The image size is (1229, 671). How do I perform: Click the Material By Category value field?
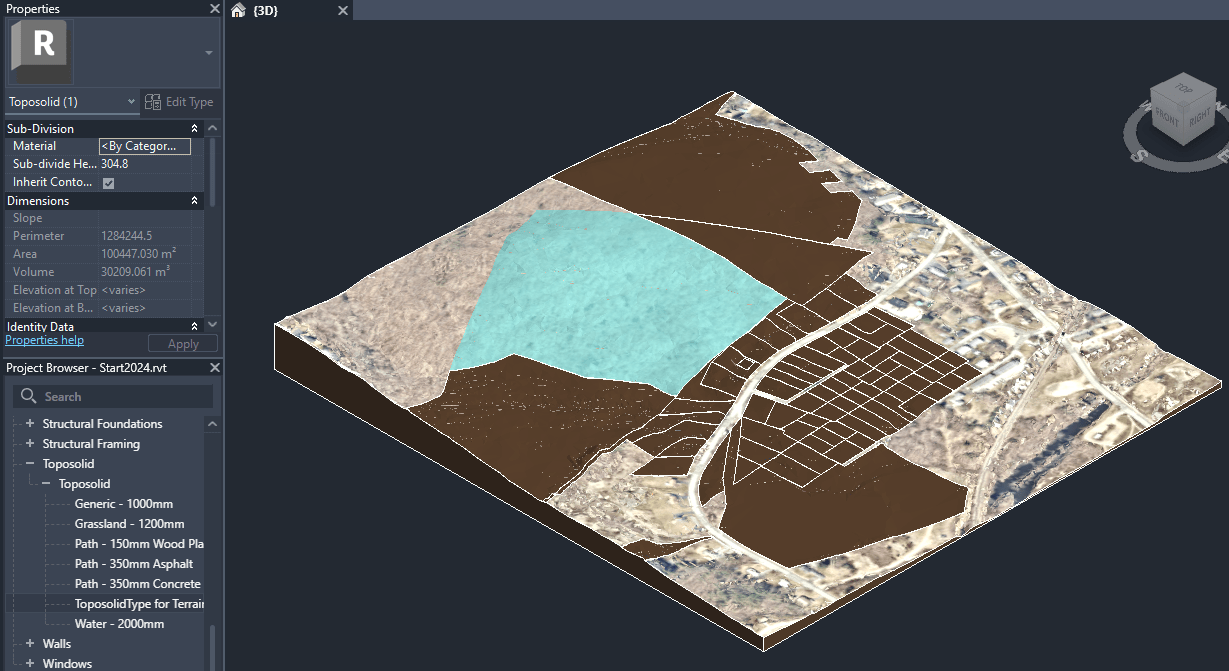(x=143, y=146)
